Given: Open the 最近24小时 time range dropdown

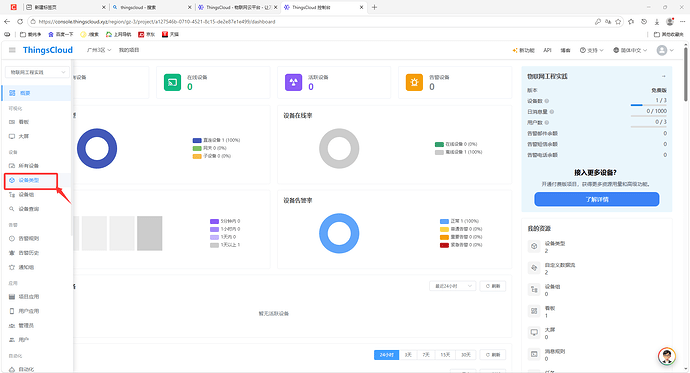Looking at the screenshot, I should [452, 286].
